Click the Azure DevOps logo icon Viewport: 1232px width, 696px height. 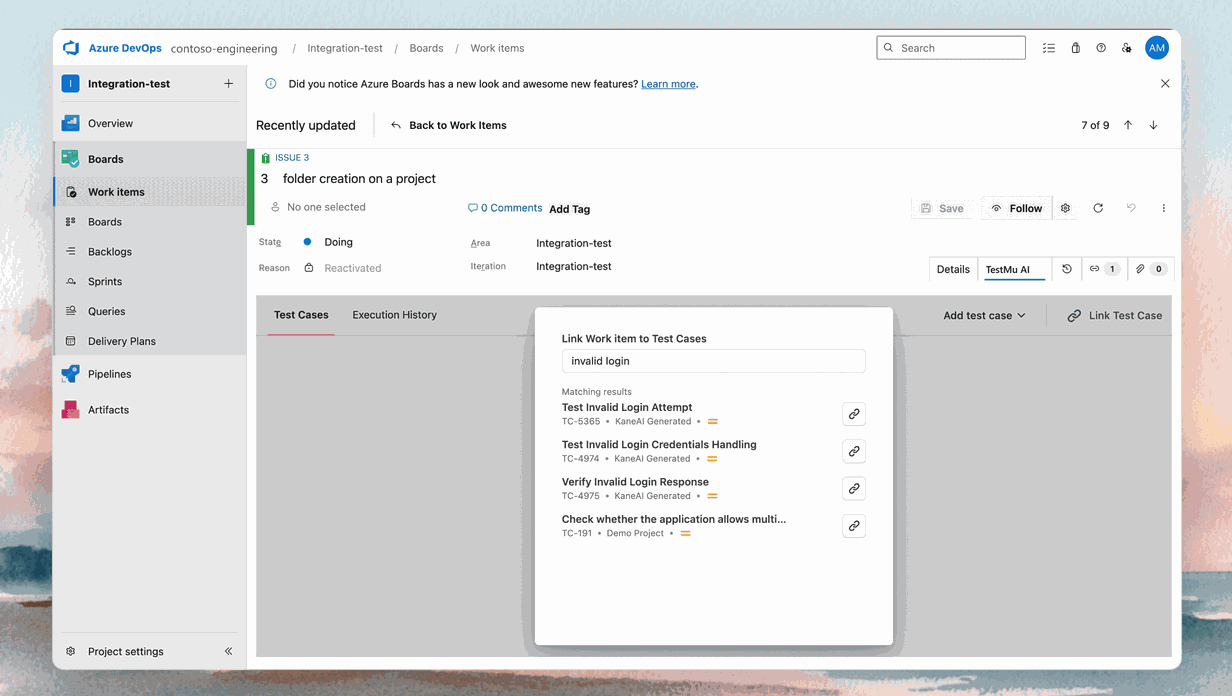click(71, 48)
